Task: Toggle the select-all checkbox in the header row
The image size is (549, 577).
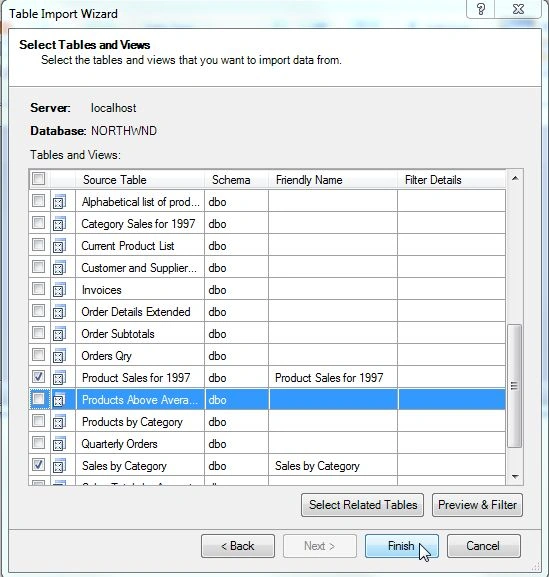Action: (38, 178)
